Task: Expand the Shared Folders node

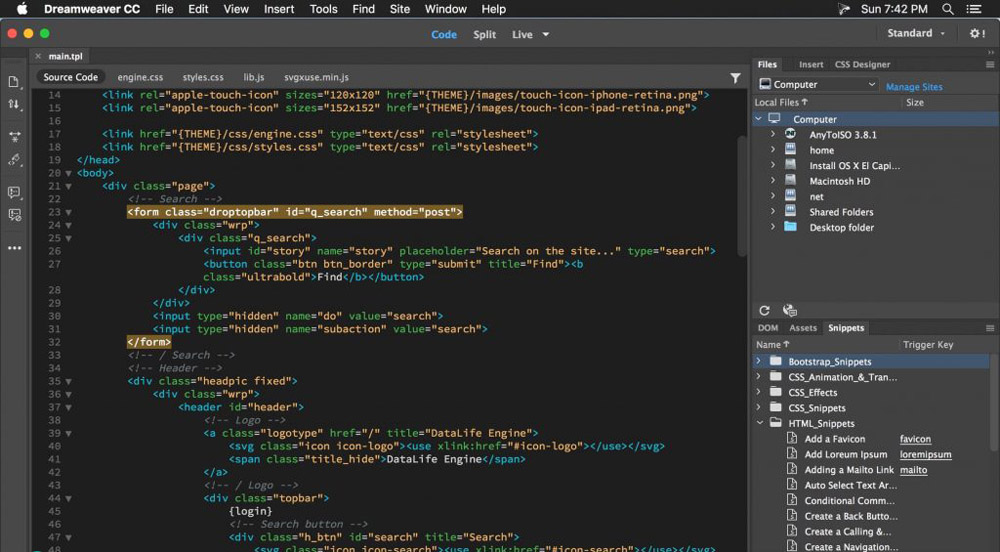Action: coord(773,211)
